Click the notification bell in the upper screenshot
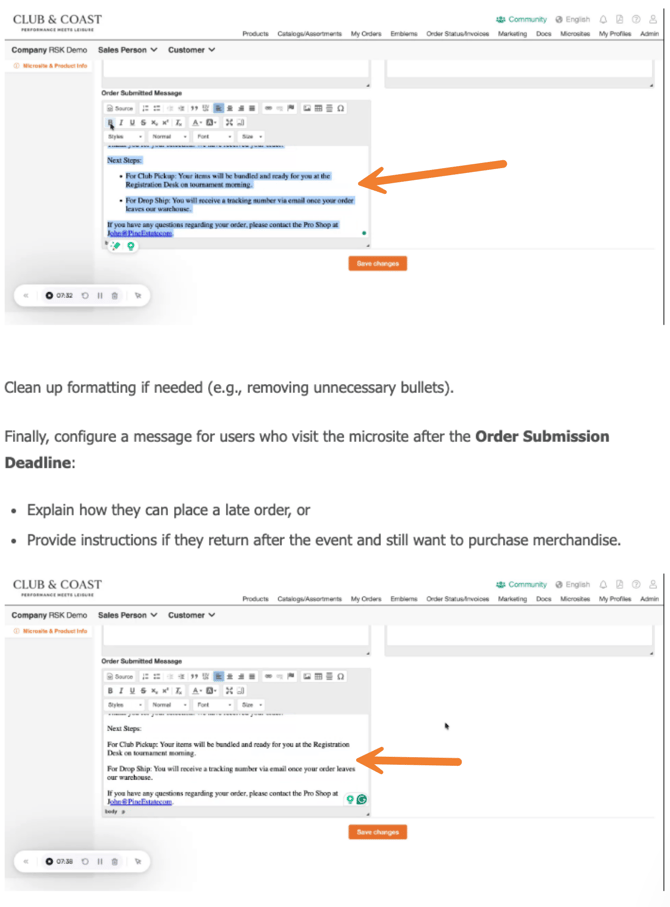The image size is (670, 907). [604, 19]
